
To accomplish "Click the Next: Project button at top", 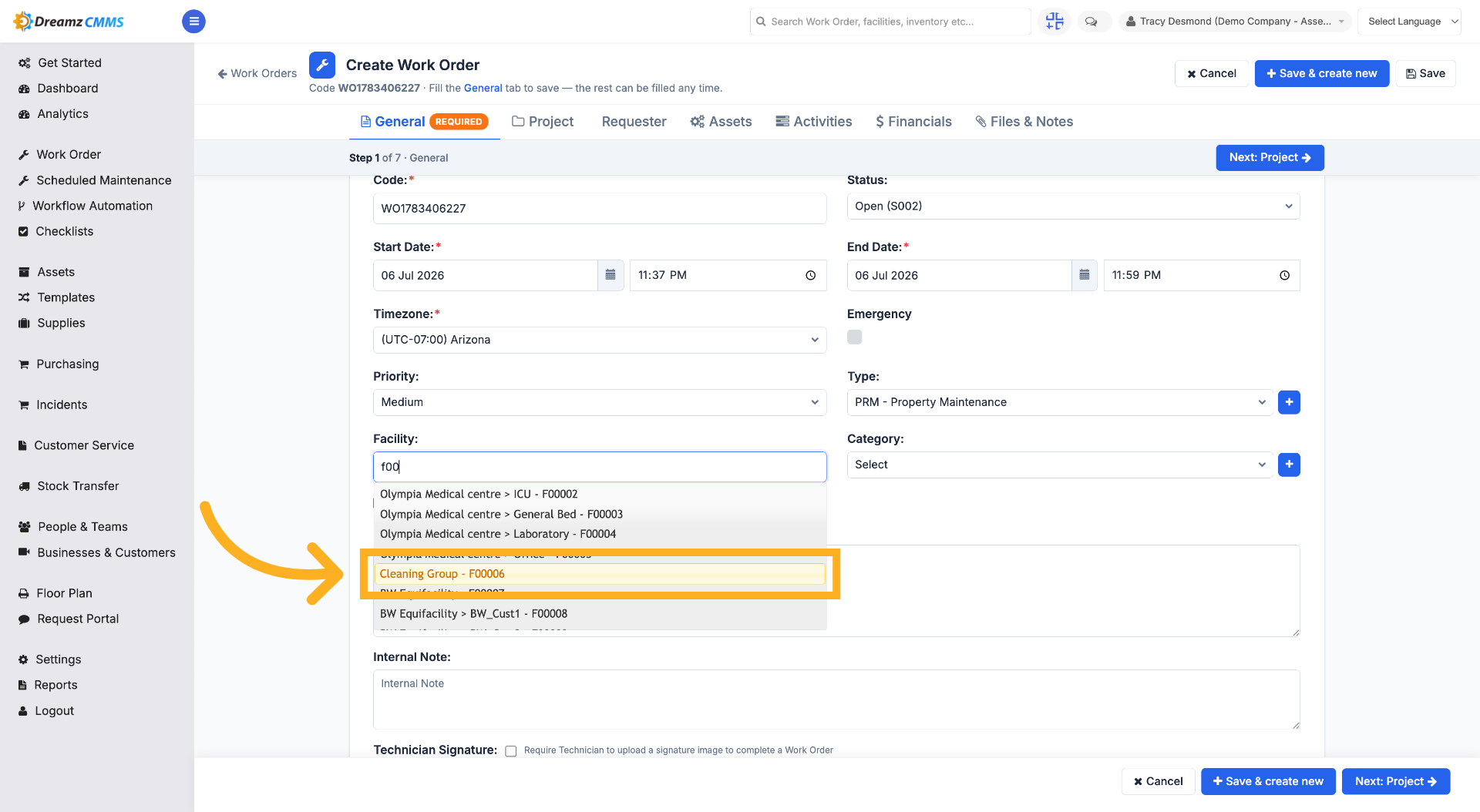I will [1270, 158].
